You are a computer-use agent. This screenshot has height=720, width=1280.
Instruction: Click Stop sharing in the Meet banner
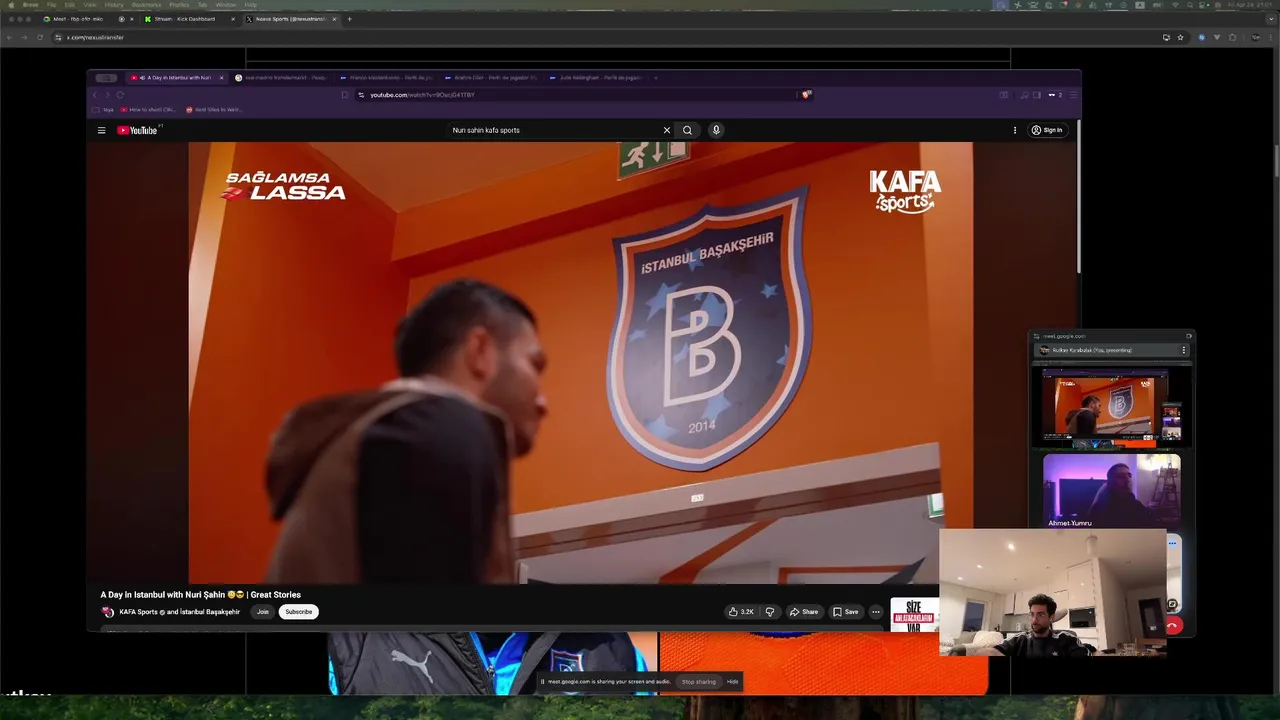click(x=699, y=682)
